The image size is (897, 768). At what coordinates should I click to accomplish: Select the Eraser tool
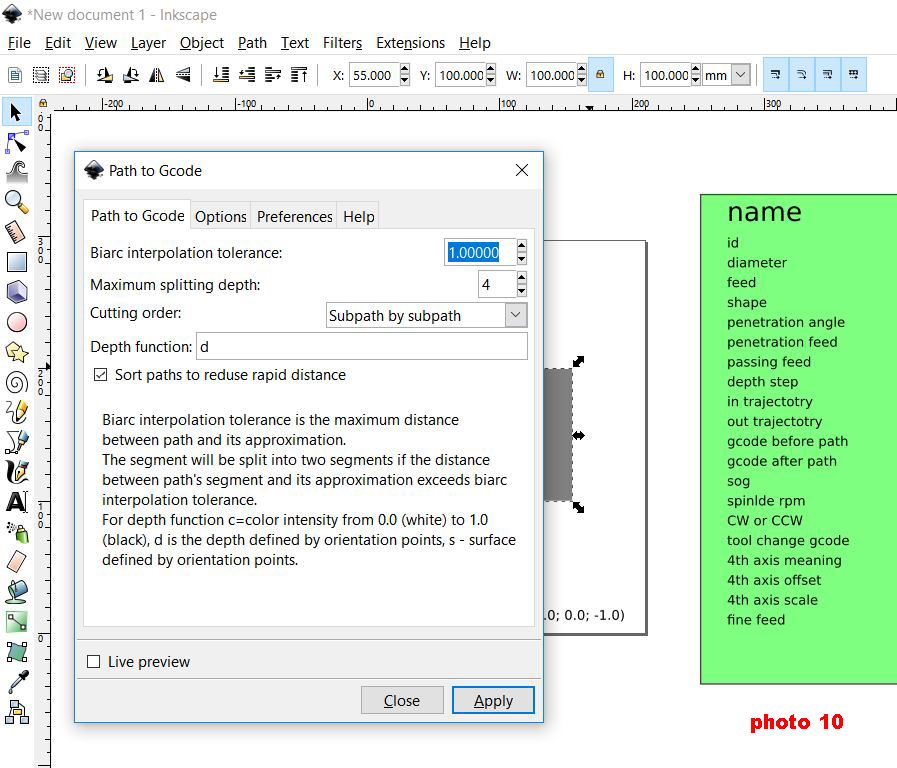(x=17, y=562)
